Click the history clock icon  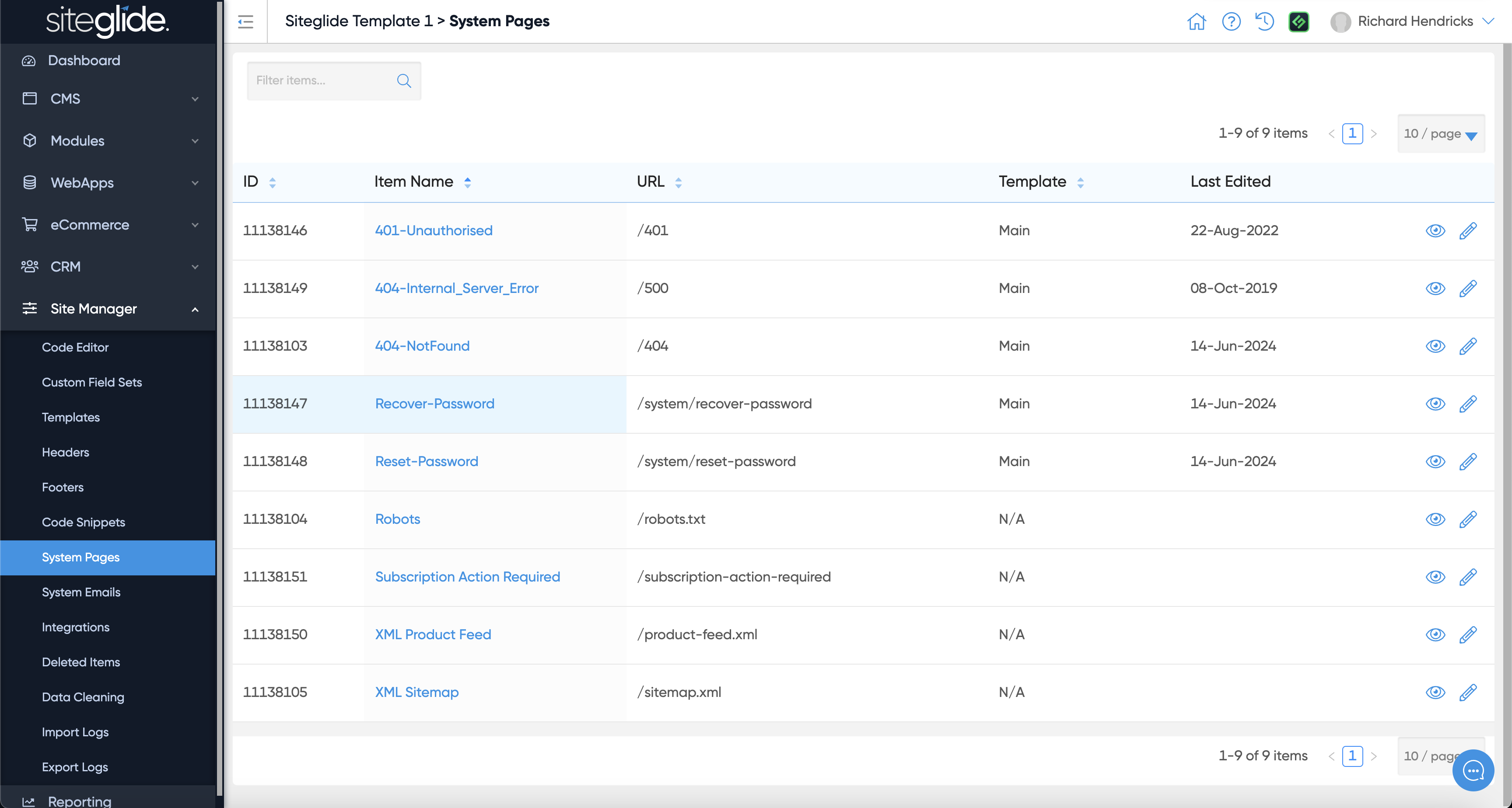tap(1264, 22)
